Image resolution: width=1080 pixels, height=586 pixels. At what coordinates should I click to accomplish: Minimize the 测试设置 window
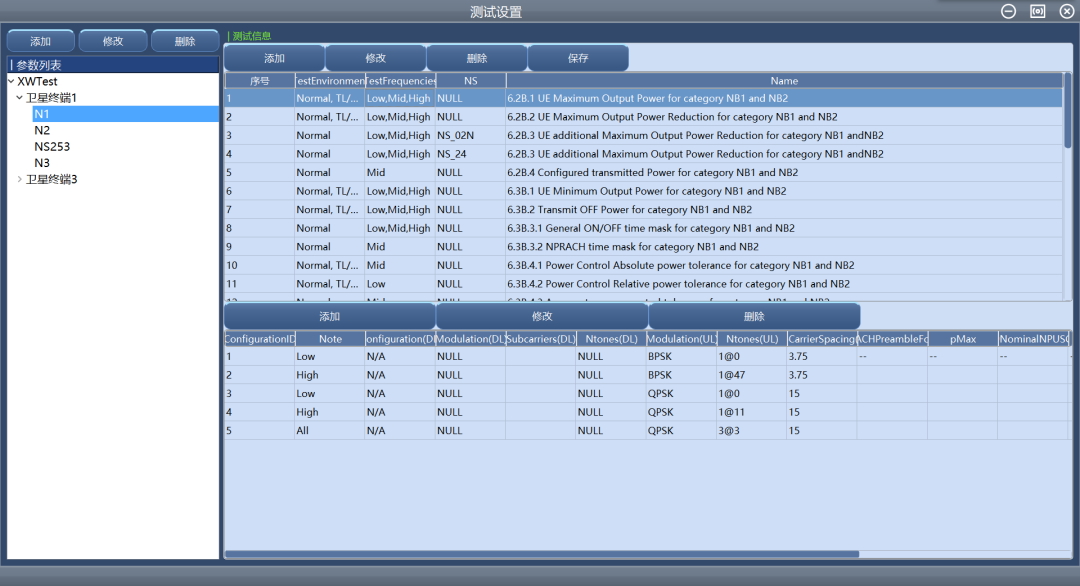click(1009, 11)
